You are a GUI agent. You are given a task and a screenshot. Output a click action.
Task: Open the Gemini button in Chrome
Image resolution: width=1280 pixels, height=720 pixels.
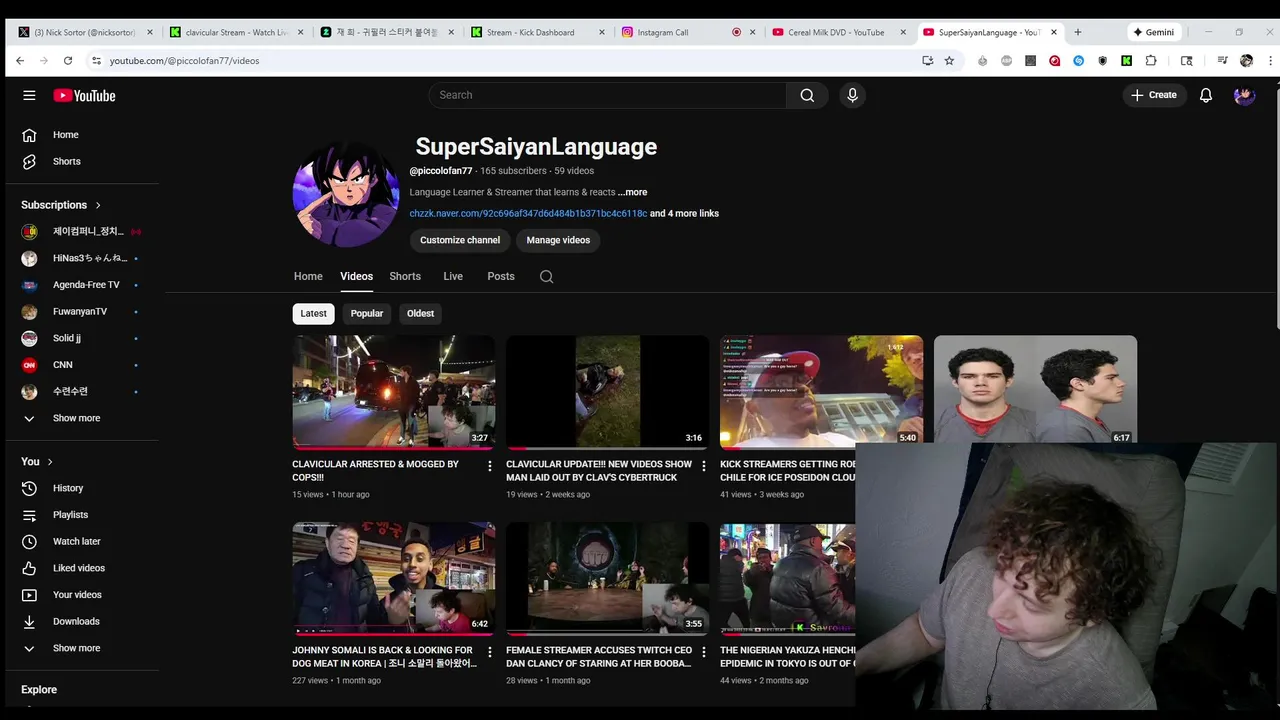1153,32
